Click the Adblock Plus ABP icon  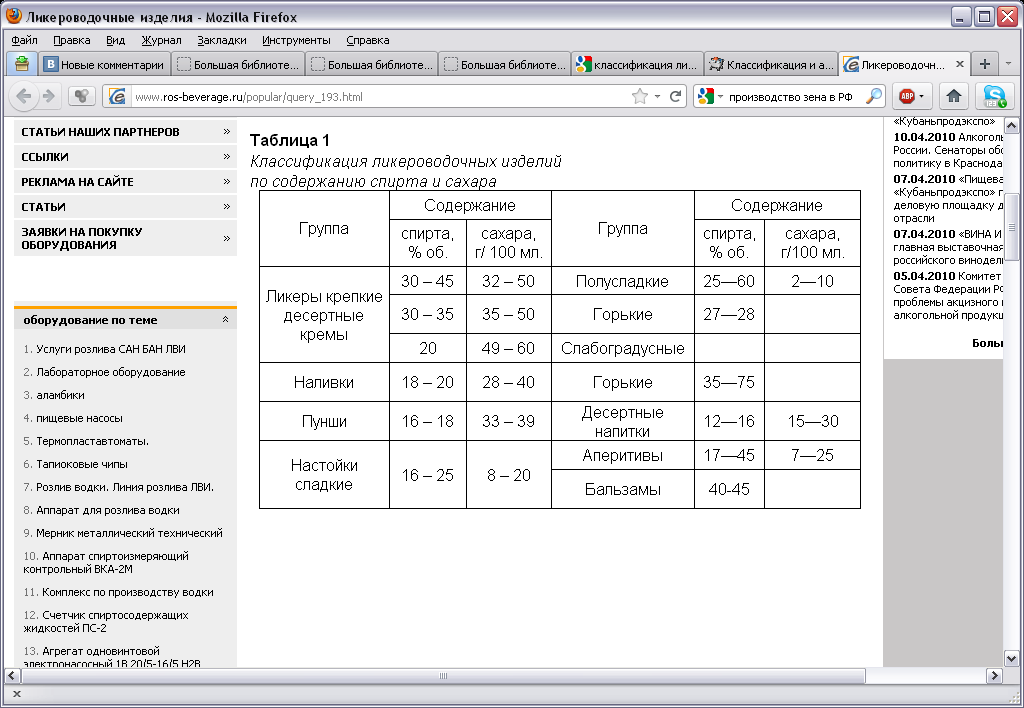click(x=906, y=97)
